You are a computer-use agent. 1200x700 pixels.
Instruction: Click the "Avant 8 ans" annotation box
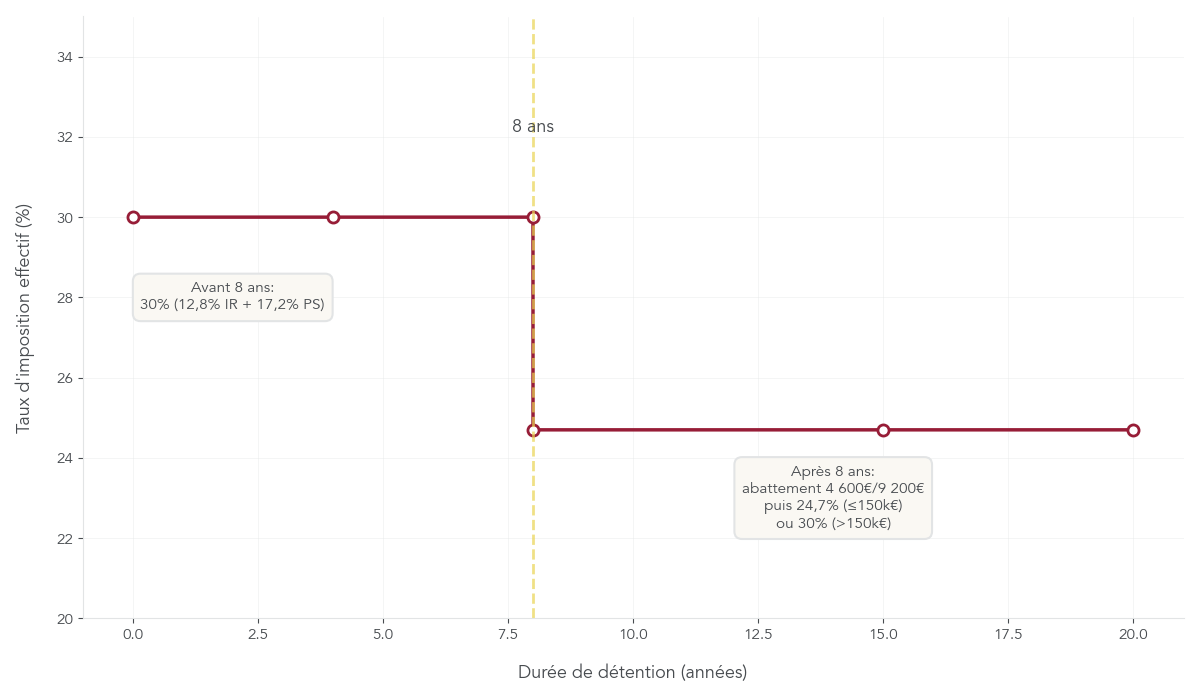(232, 296)
